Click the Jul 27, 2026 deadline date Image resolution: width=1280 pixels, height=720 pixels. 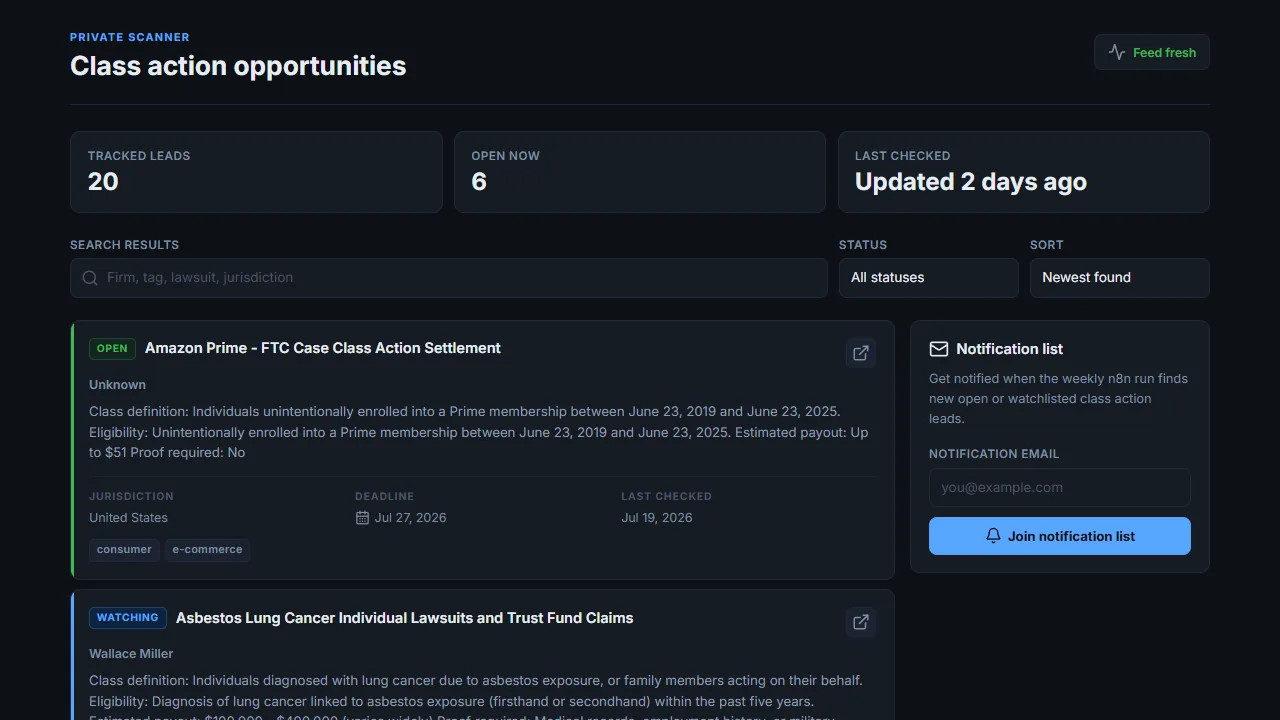(411, 518)
